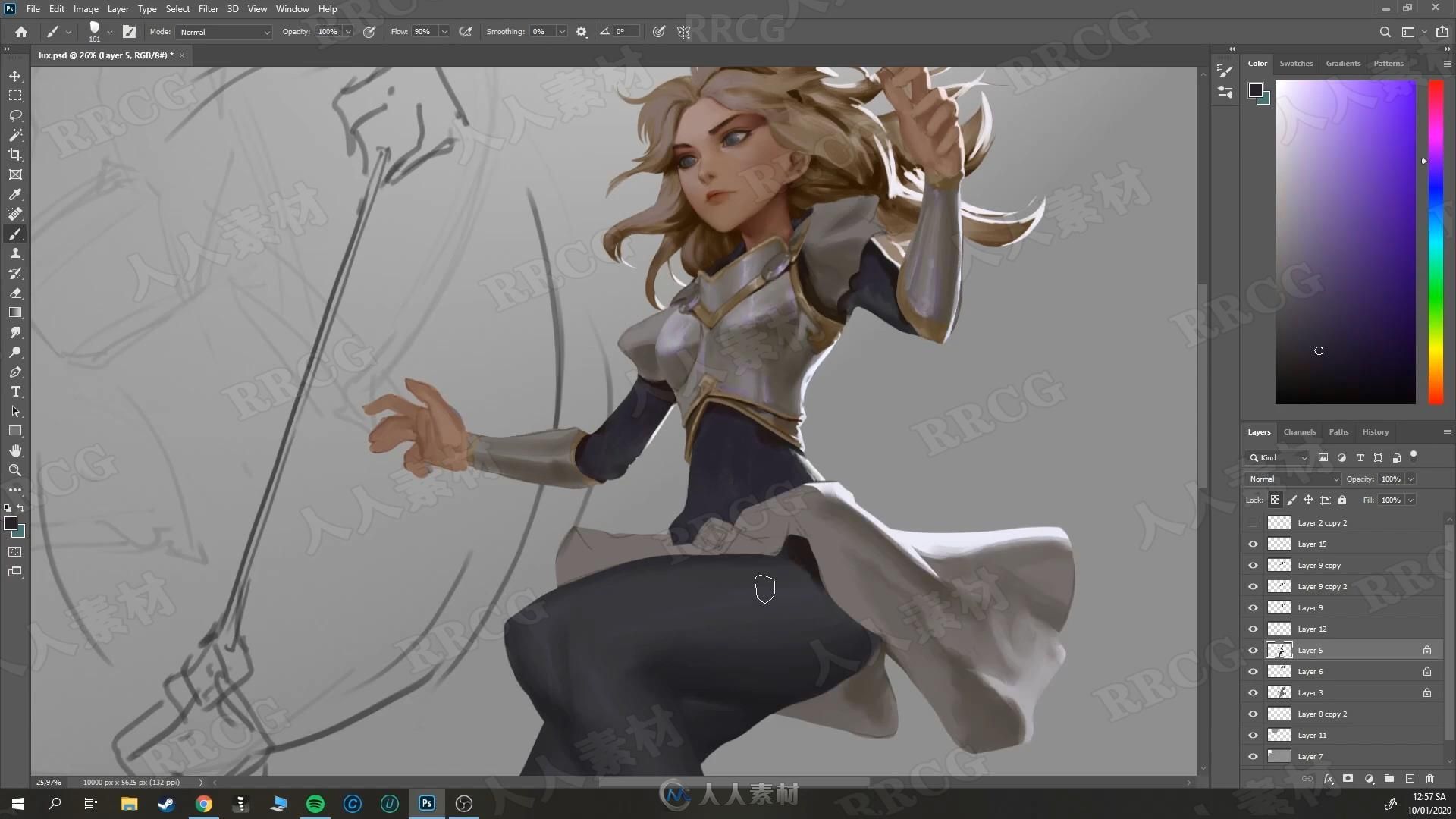Open the brush preset picker arrow
This screenshot has width=1456, height=819.
click(110, 32)
